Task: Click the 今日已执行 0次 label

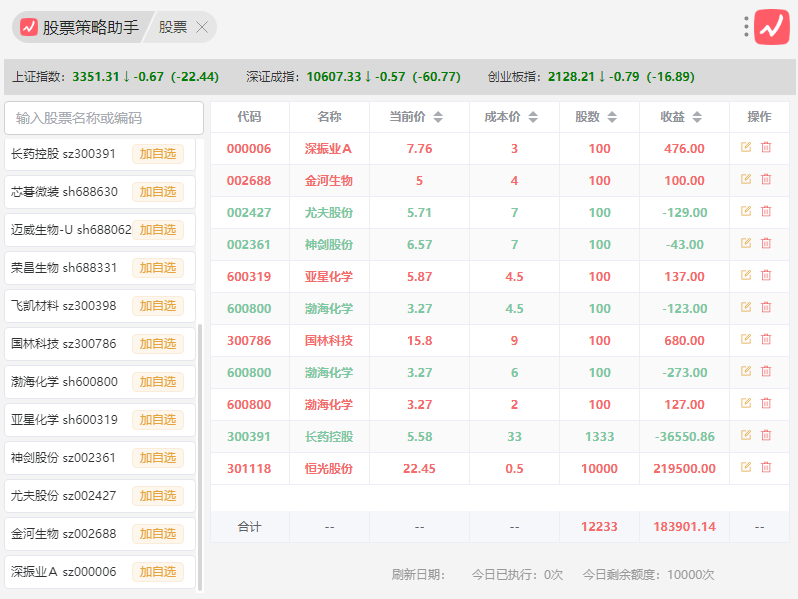Action: (x=517, y=575)
